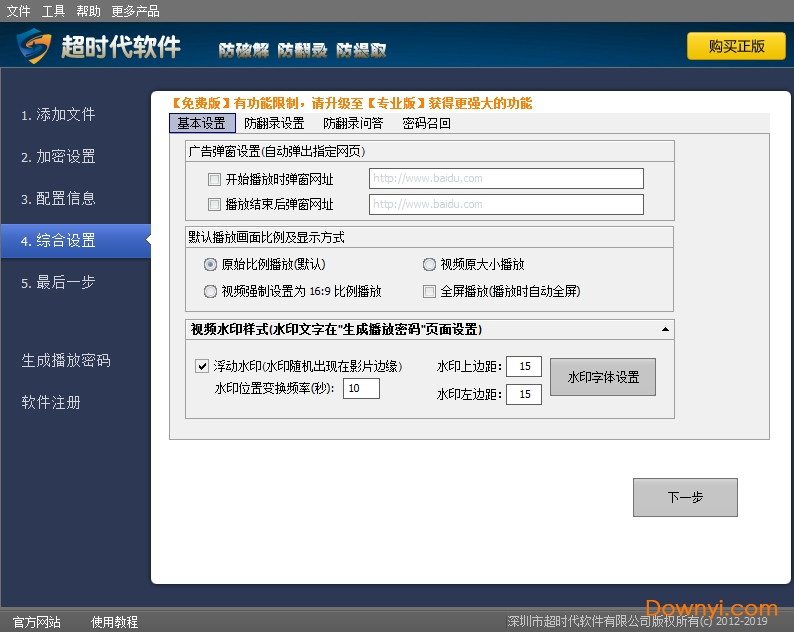Open 官方网站 link in status bar
The image size is (794, 632).
(x=36, y=622)
